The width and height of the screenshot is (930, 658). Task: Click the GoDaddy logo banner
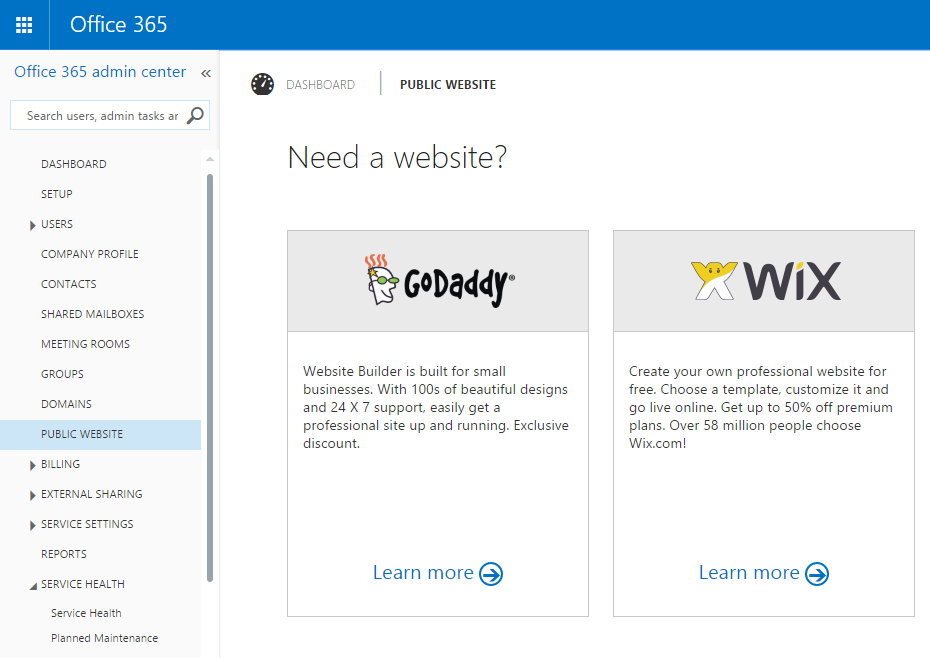[438, 281]
